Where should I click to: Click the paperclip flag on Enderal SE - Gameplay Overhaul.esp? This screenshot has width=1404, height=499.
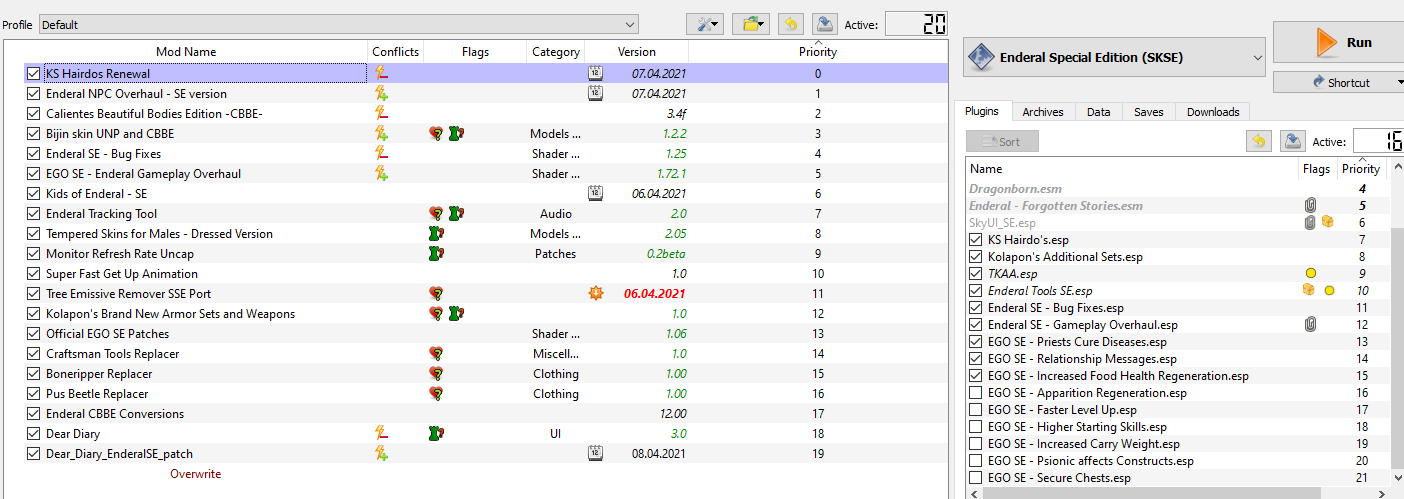pos(1310,324)
